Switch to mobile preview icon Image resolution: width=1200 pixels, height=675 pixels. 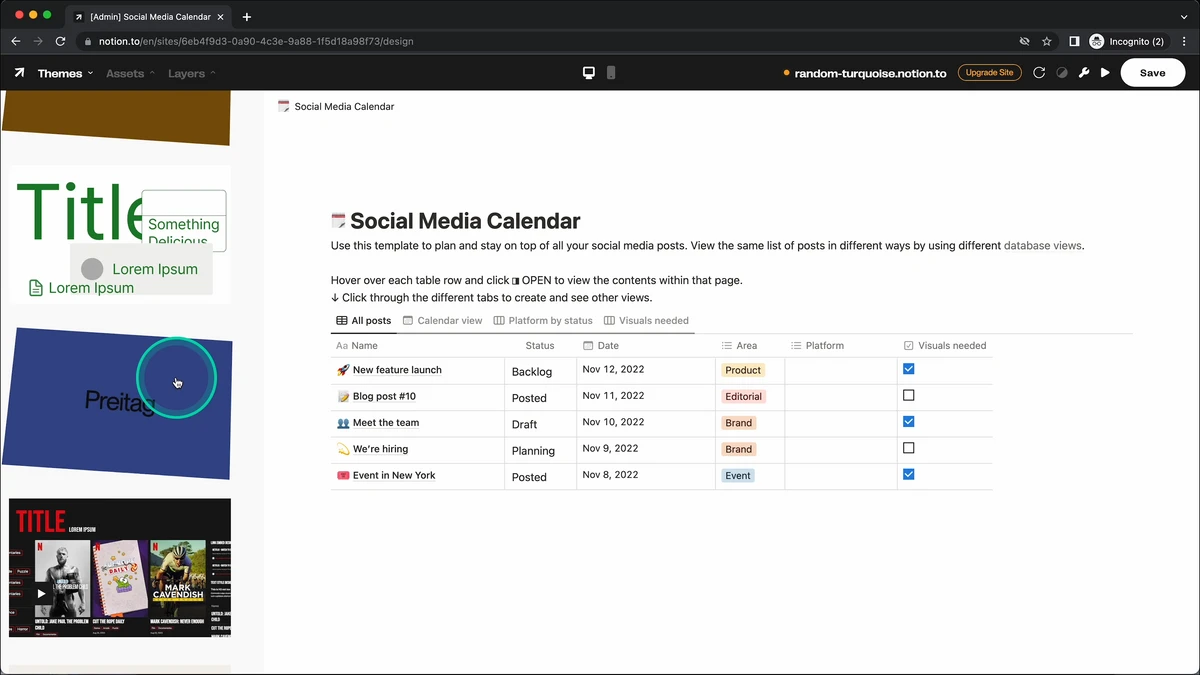click(611, 73)
